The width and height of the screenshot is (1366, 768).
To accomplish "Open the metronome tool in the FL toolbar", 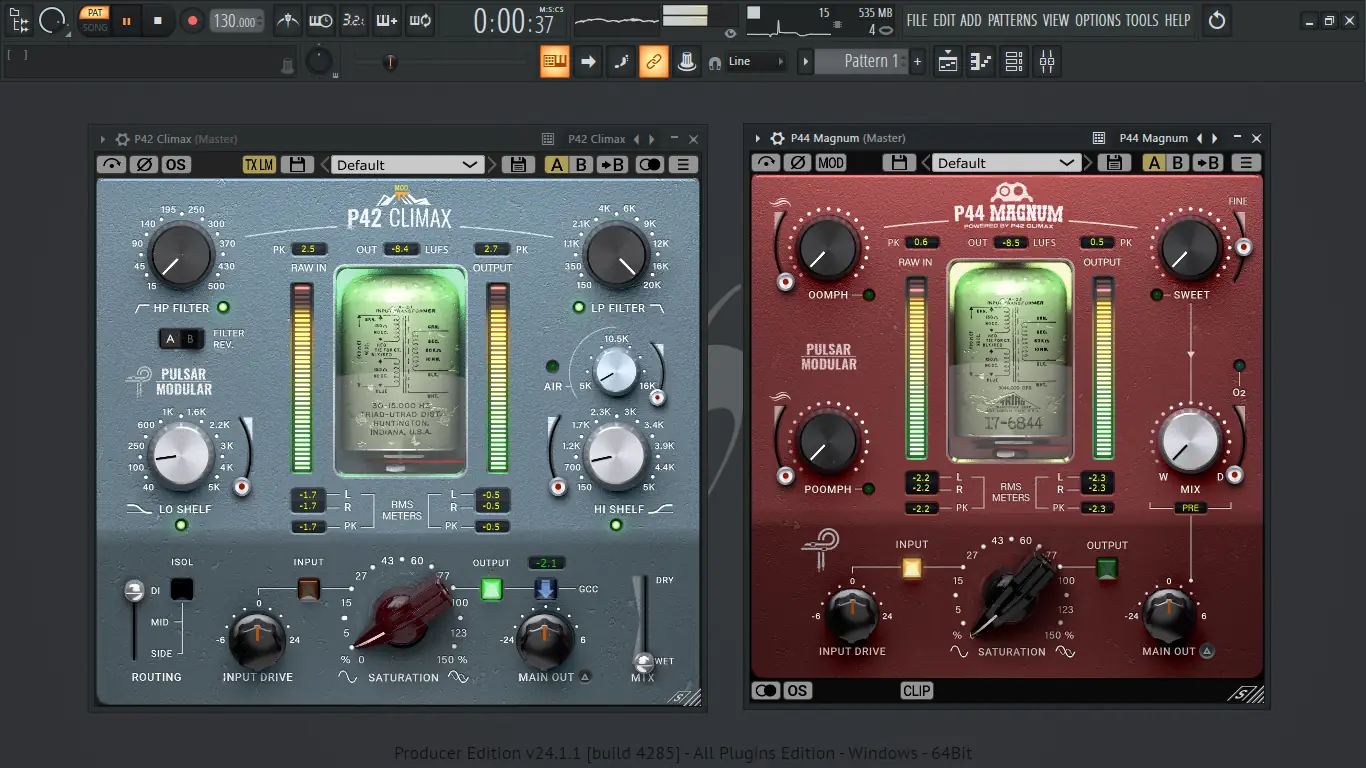I will pyautogui.click(x=288, y=20).
